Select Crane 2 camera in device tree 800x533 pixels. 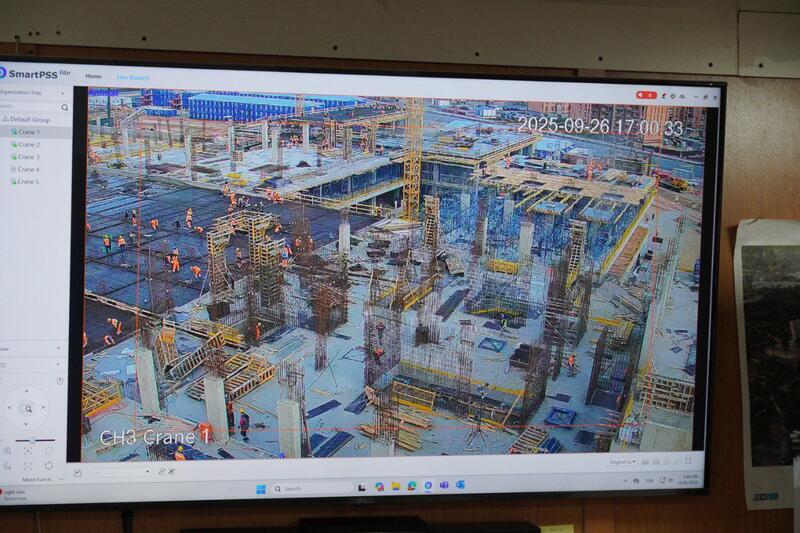[x=29, y=144]
